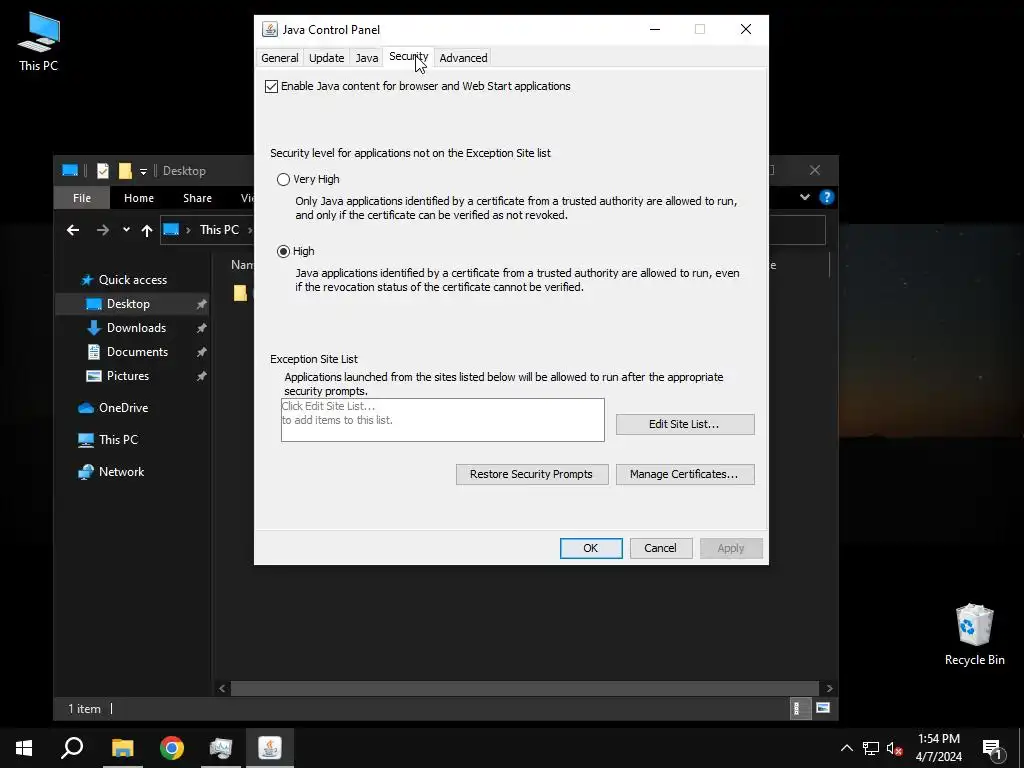The image size is (1024, 768).
Task: Switch to the Update tab
Action: tap(327, 57)
